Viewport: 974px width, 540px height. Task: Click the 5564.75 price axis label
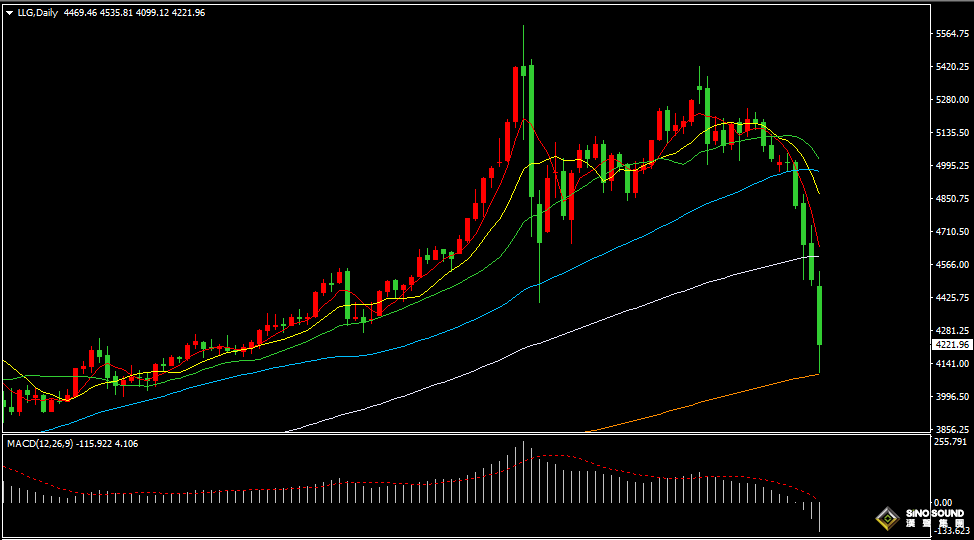[951, 34]
